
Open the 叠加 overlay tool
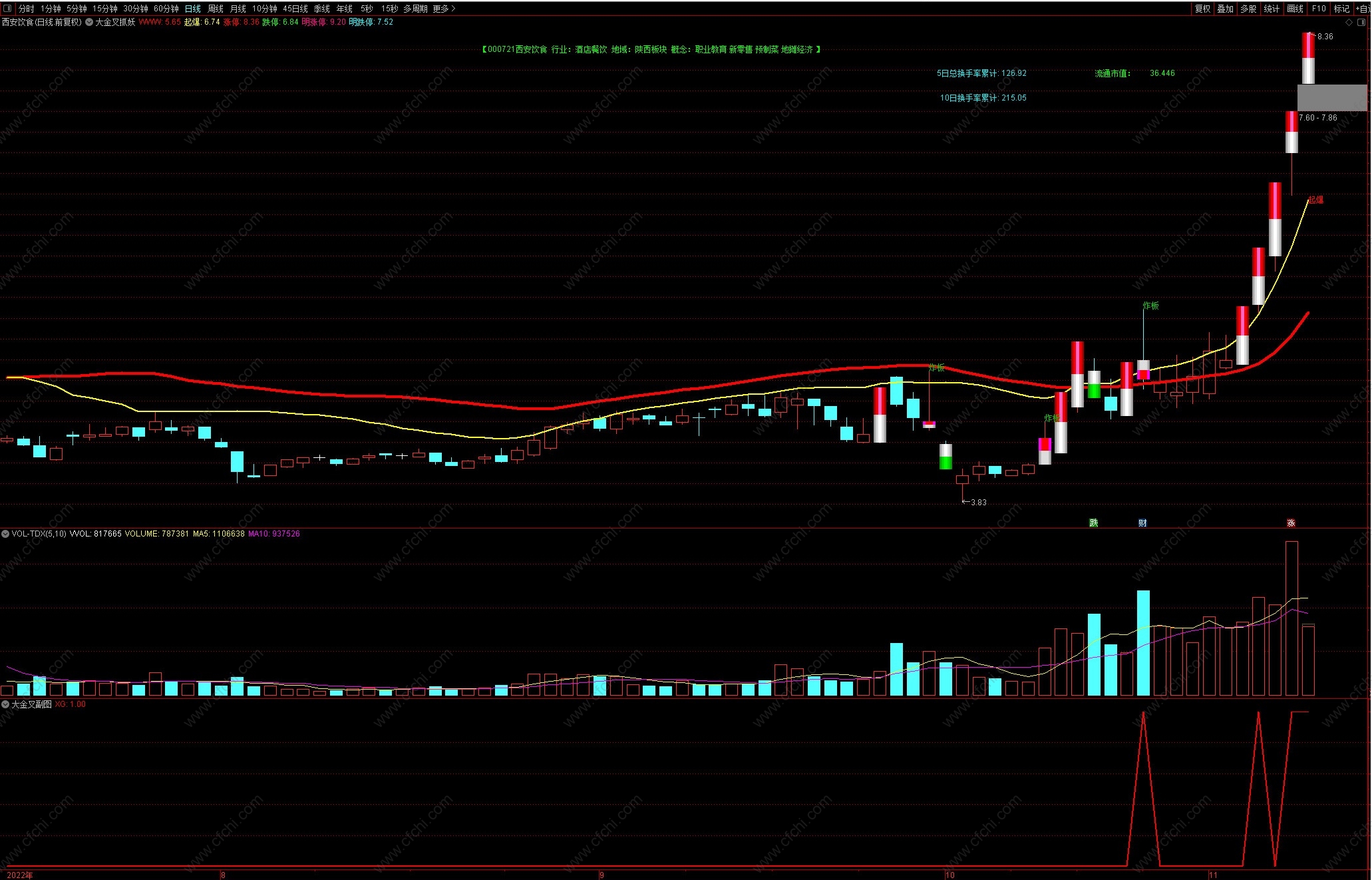click(x=1225, y=9)
